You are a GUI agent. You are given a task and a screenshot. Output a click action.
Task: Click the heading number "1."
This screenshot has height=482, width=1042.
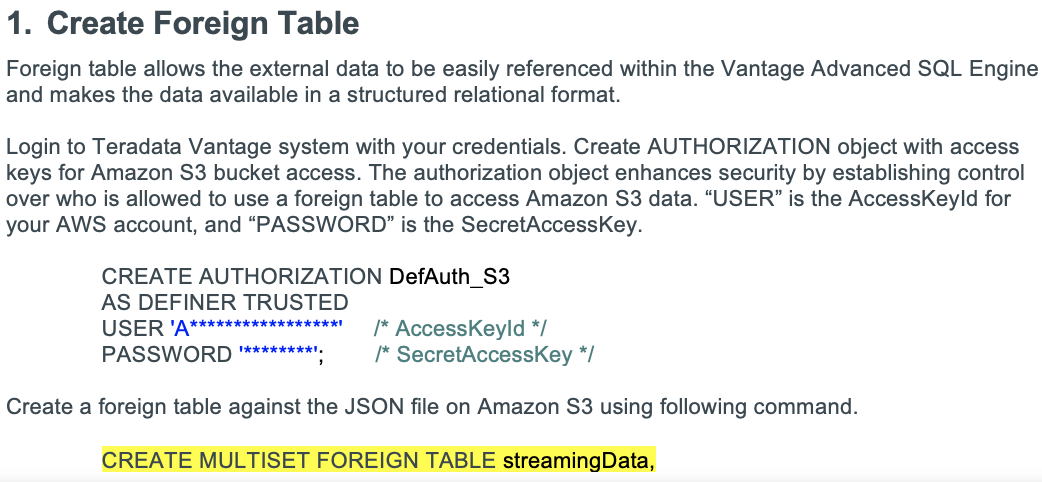pyautogui.click(x=20, y=23)
